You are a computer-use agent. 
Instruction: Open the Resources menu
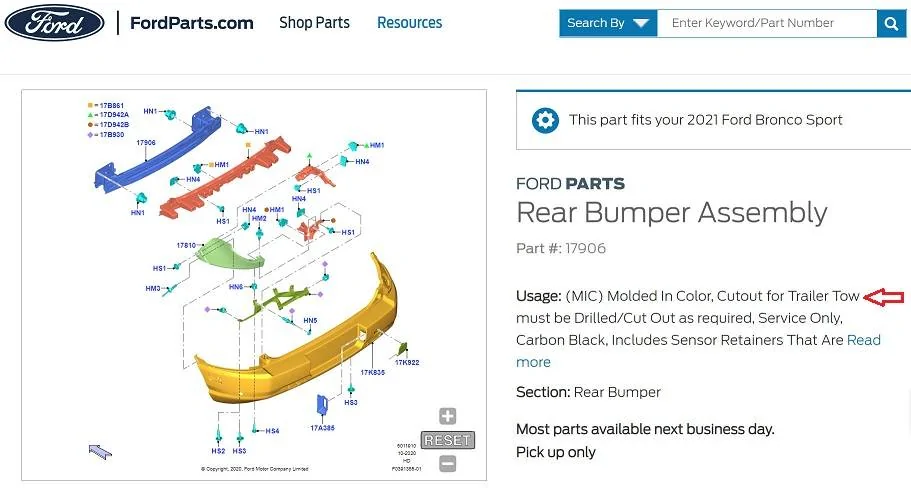click(x=409, y=23)
